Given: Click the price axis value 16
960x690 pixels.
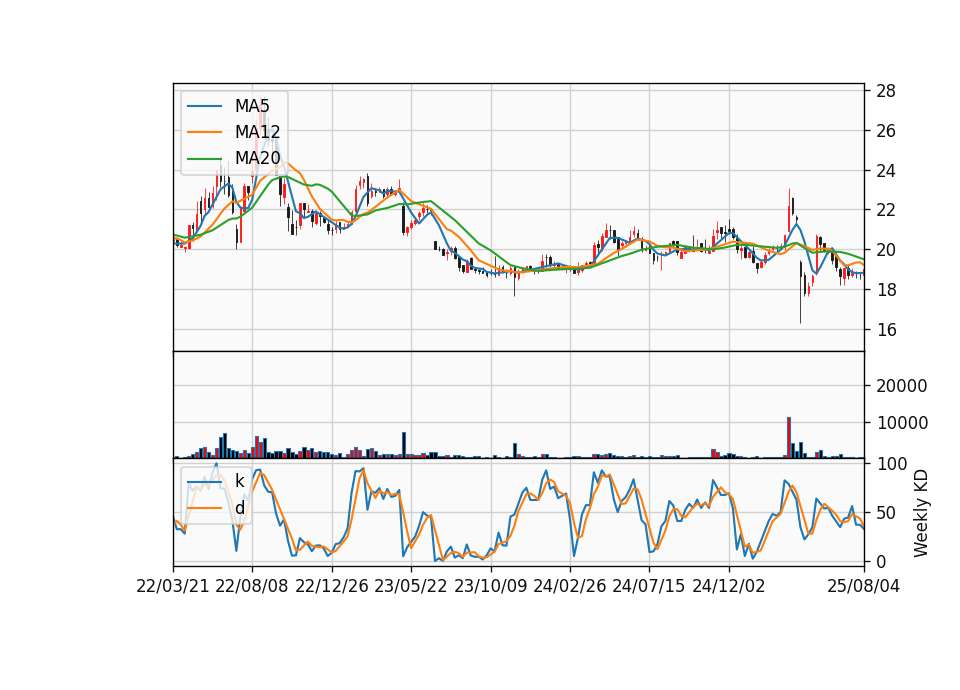Looking at the screenshot, I should 886,330.
